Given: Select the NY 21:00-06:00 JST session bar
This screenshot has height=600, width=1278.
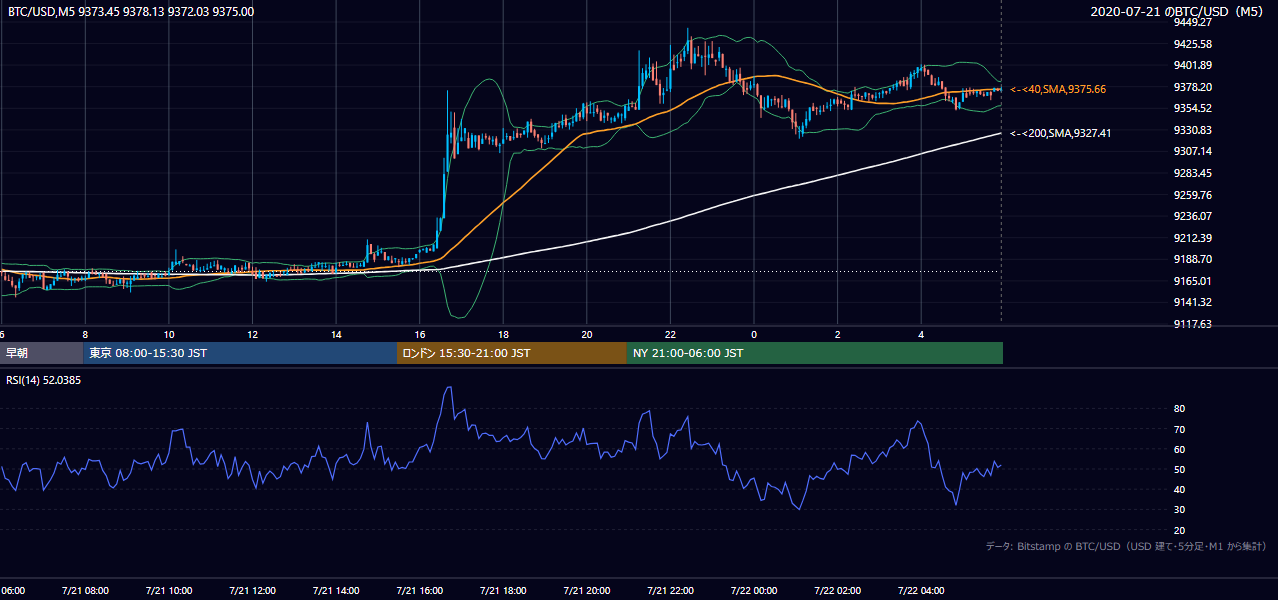Looking at the screenshot, I should [815, 353].
